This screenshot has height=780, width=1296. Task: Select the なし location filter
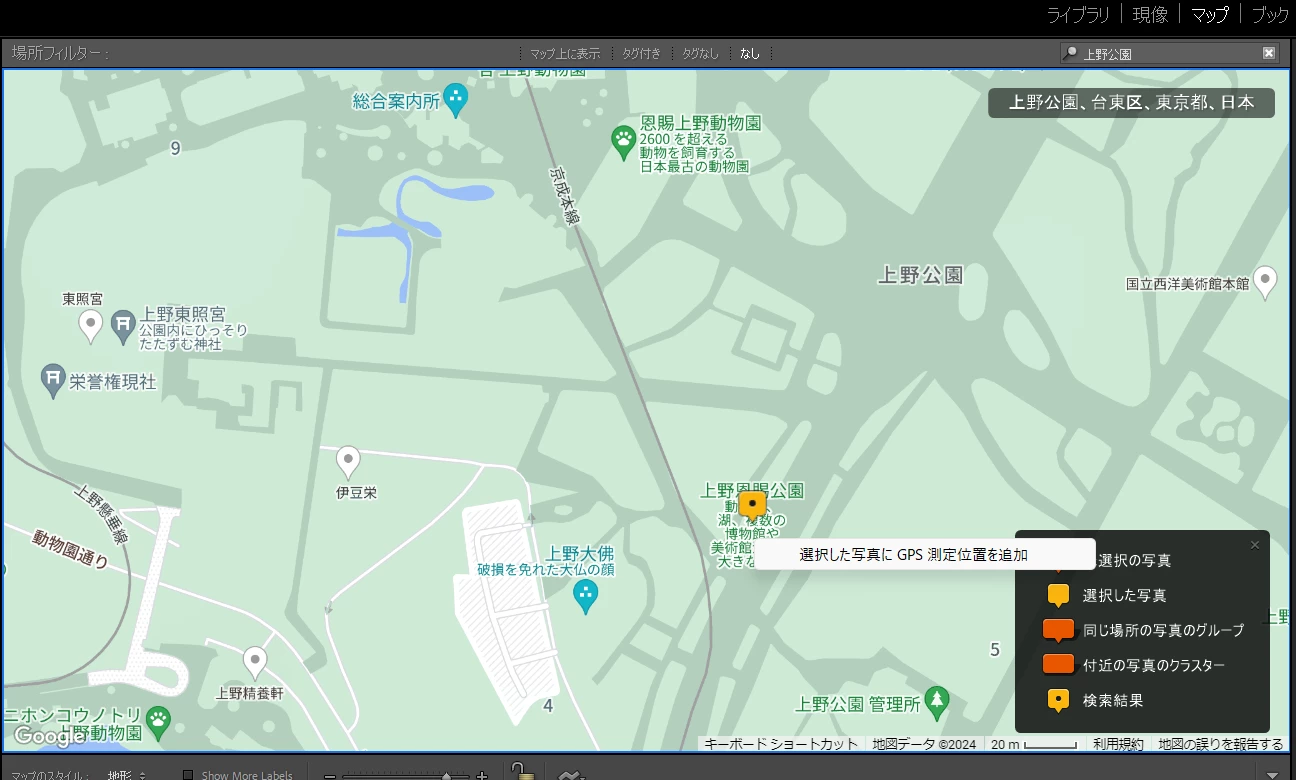click(x=750, y=53)
